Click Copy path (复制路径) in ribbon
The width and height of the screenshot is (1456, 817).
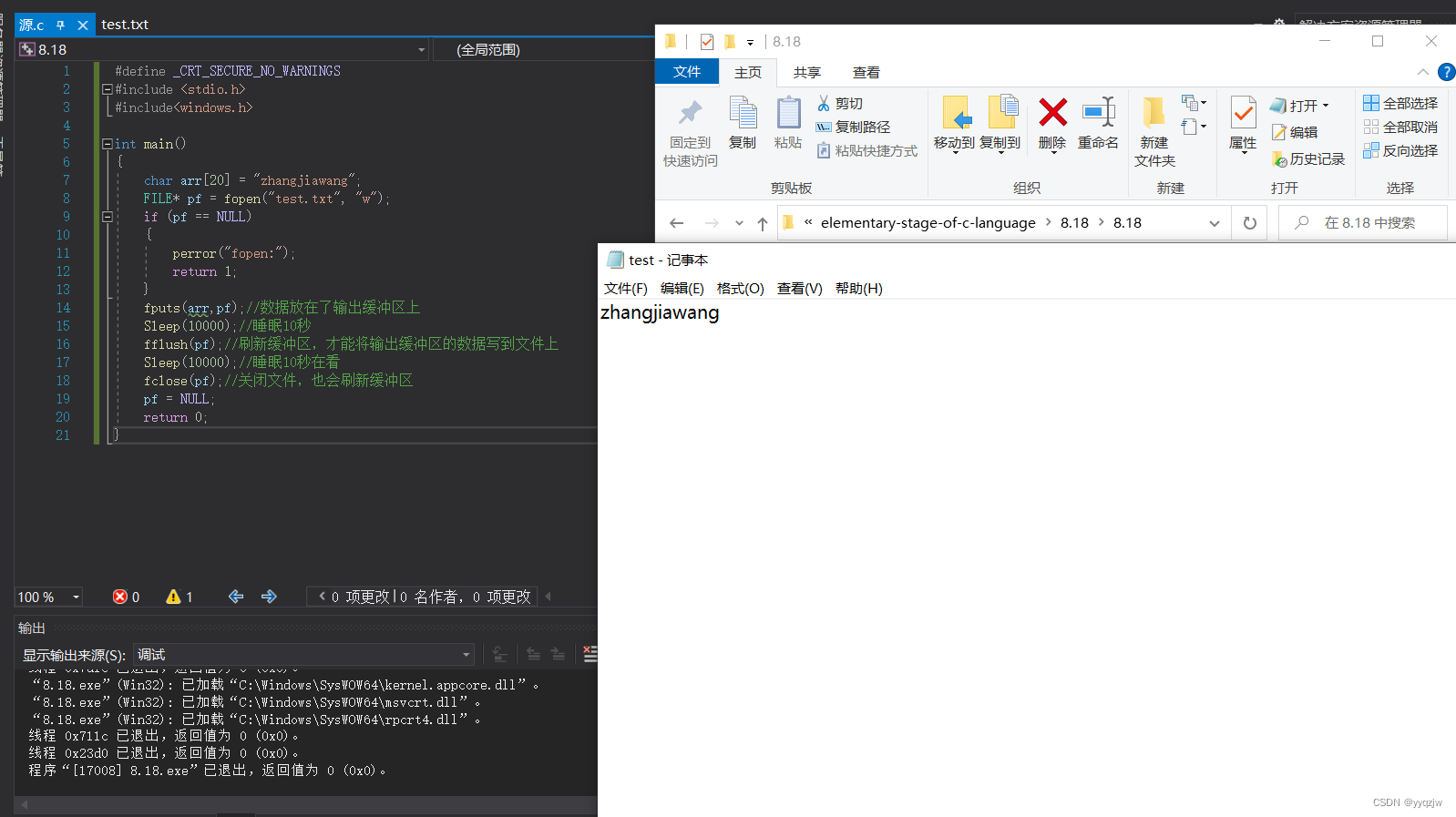[x=853, y=128]
